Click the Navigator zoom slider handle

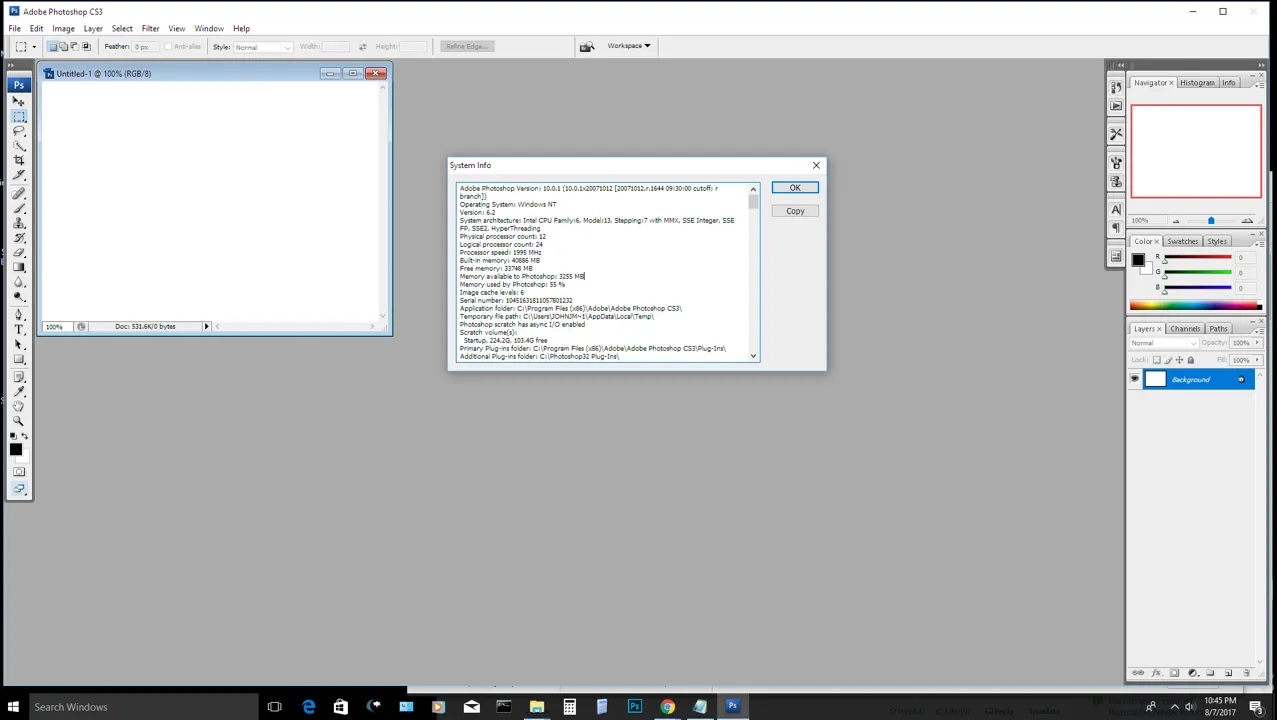tap(1211, 221)
